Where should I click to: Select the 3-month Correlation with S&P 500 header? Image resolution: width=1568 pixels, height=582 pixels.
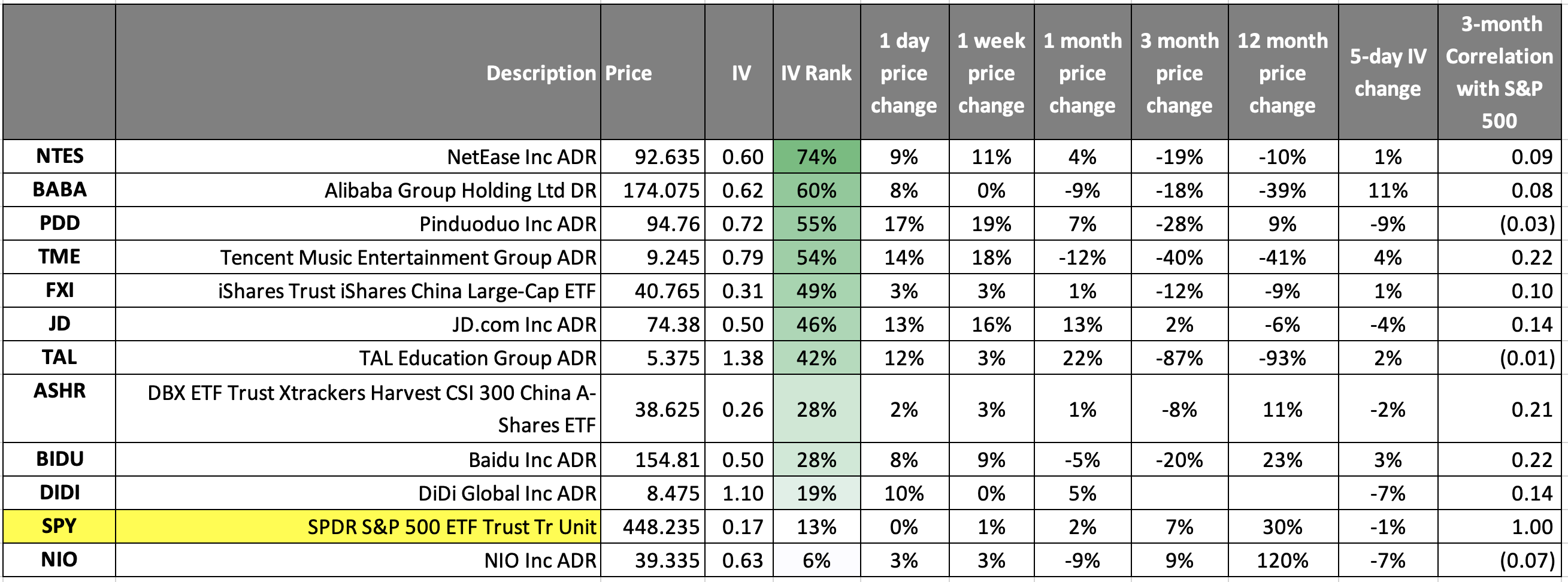click(x=1499, y=72)
